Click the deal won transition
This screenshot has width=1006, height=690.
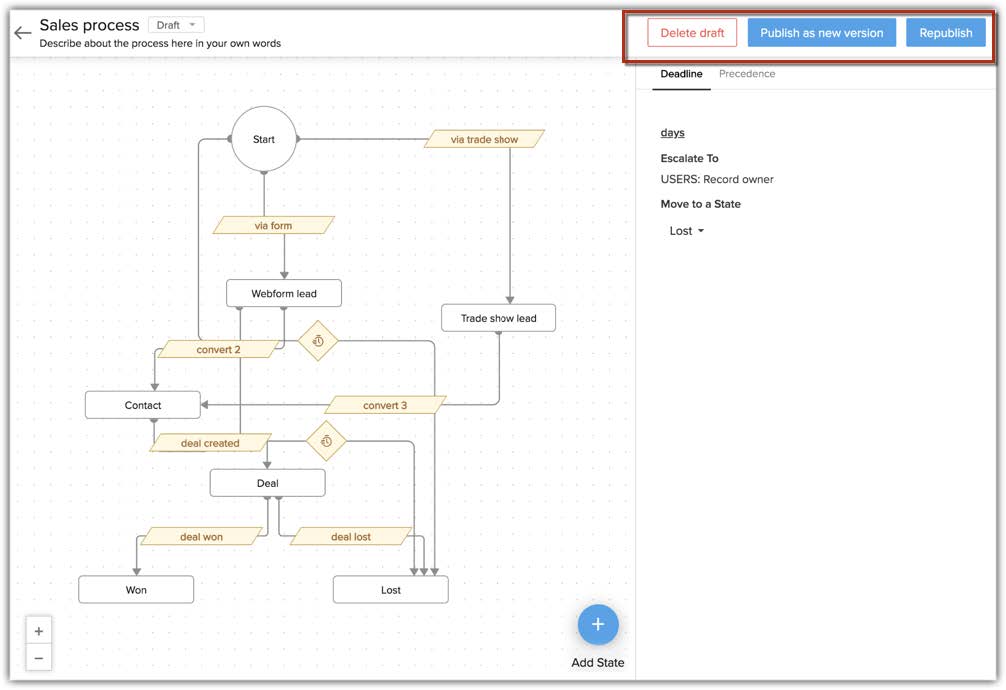point(201,537)
